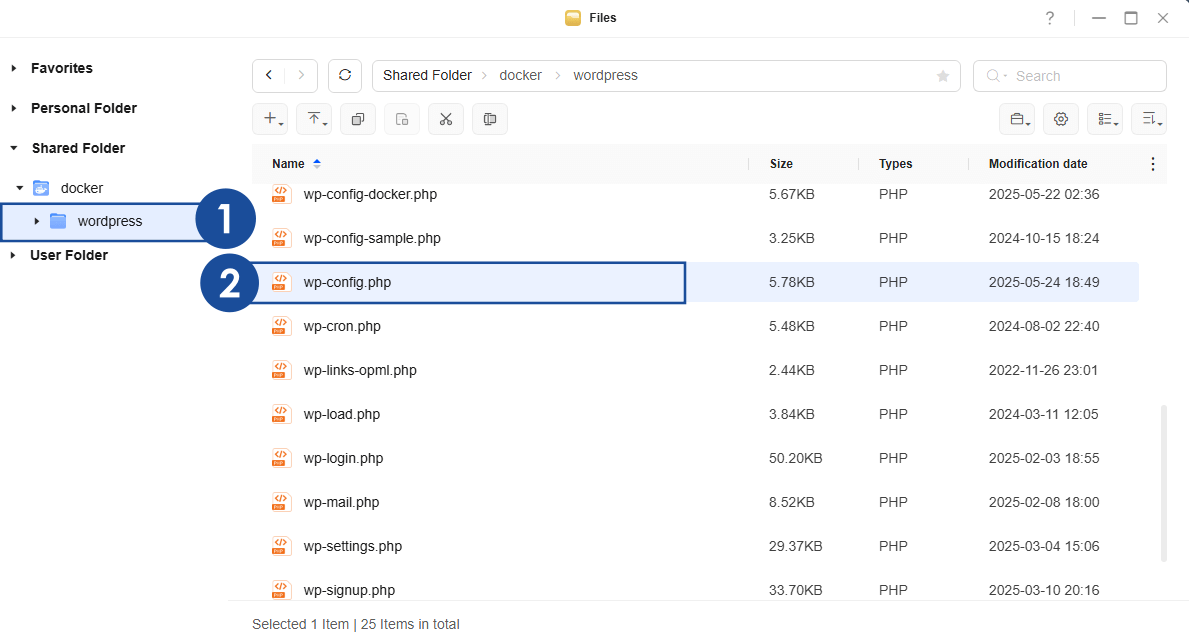1189x642 pixels.
Task: Open the column options three-dot menu
Action: point(1153,164)
